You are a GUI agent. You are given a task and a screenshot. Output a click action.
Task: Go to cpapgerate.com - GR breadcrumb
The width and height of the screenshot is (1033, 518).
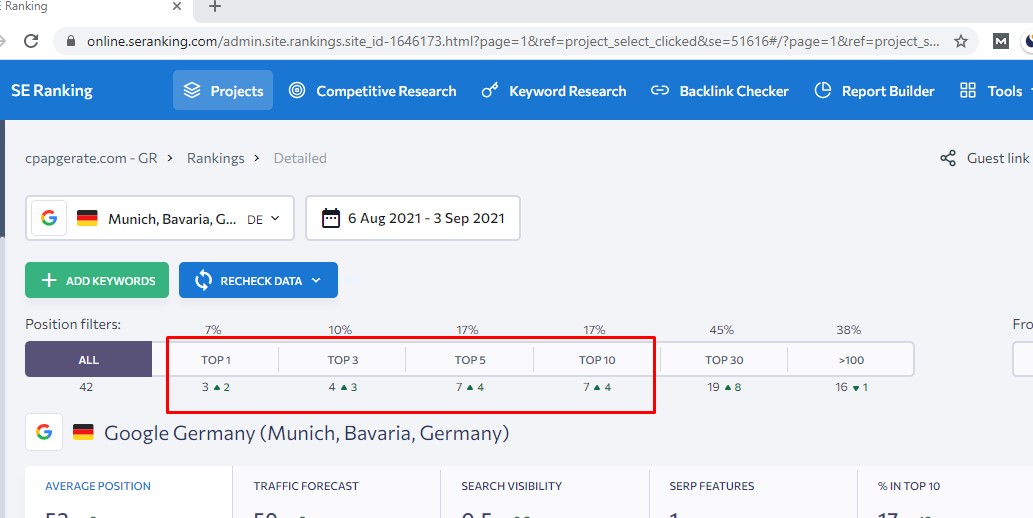[x=89, y=158]
